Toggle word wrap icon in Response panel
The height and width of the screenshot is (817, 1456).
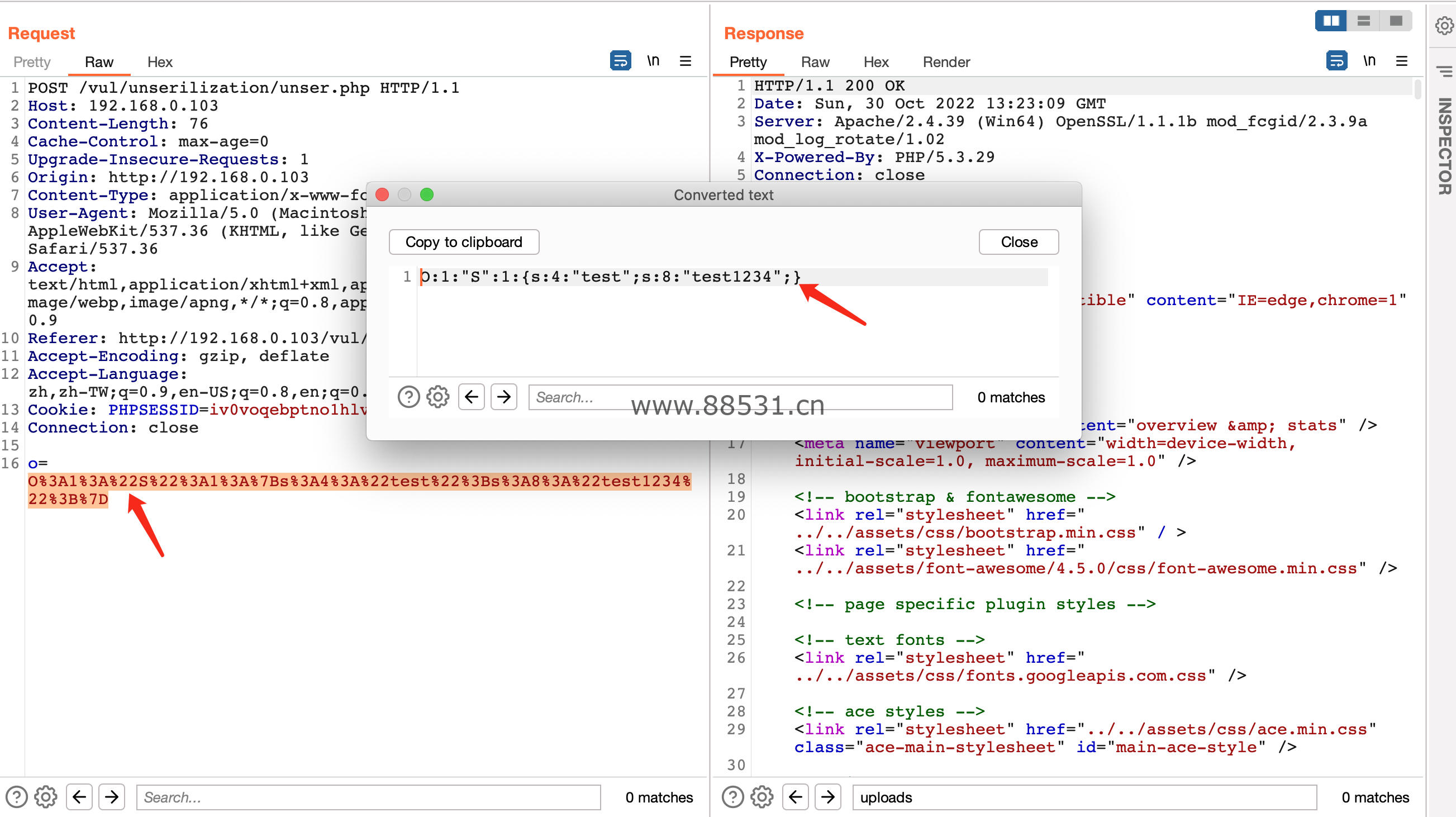(1336, 60)
